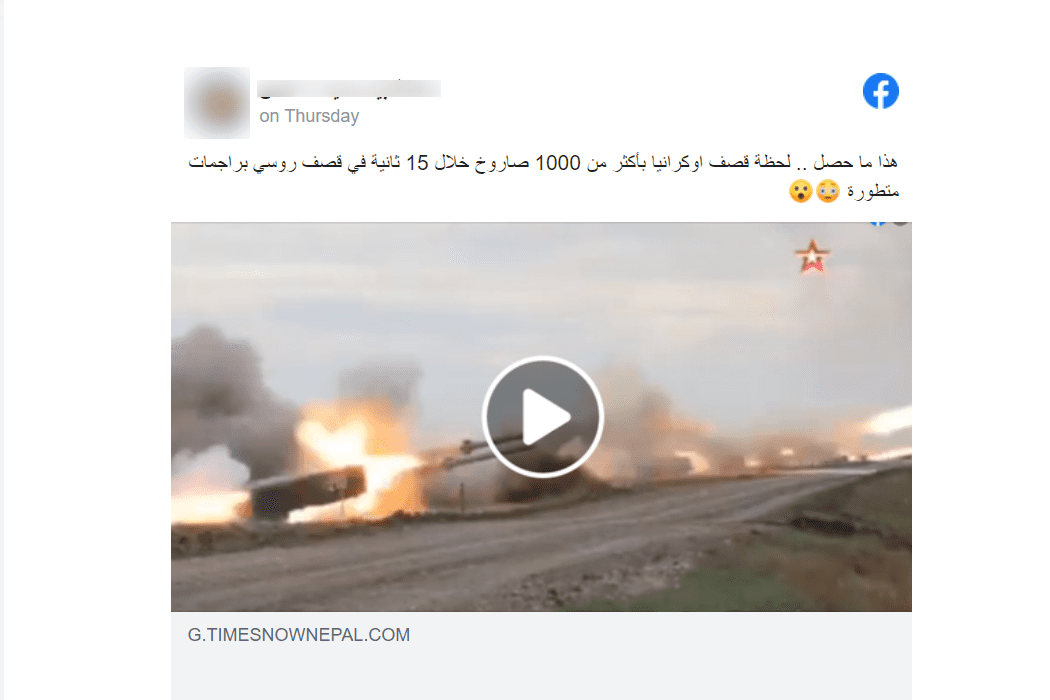
Task: Open the blurred poster name link
Action: 349,88
